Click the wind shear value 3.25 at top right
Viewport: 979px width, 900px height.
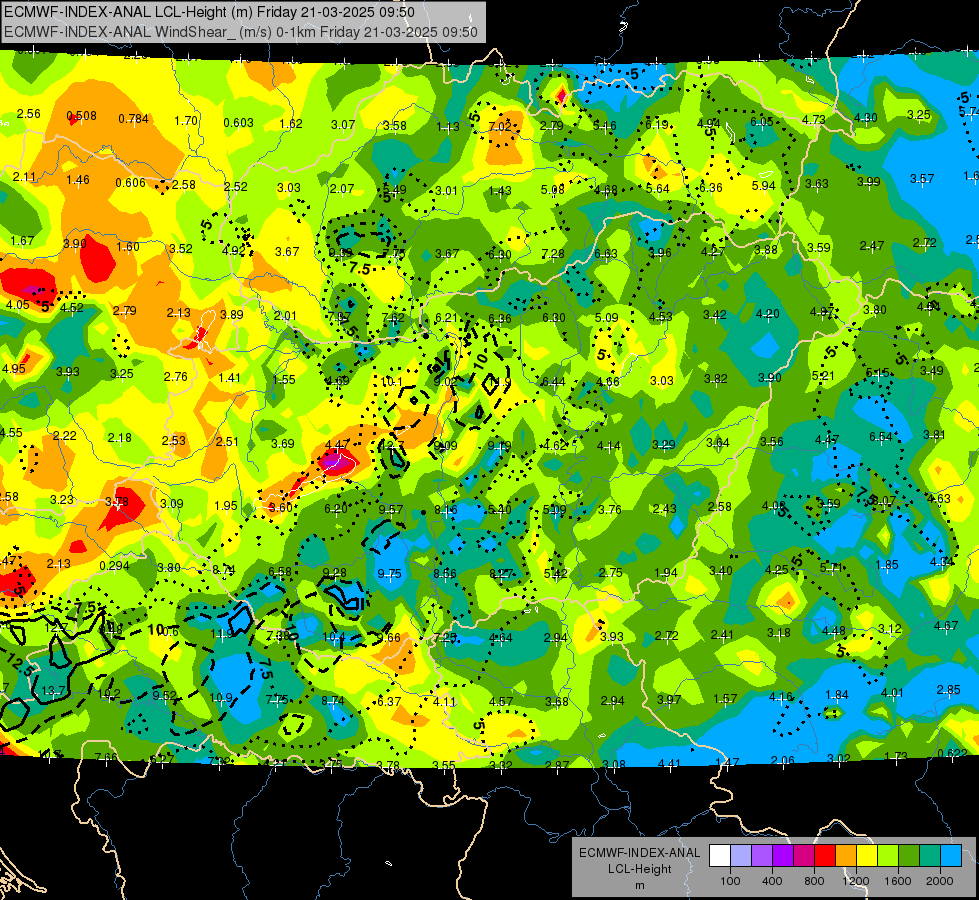point(918,115)
